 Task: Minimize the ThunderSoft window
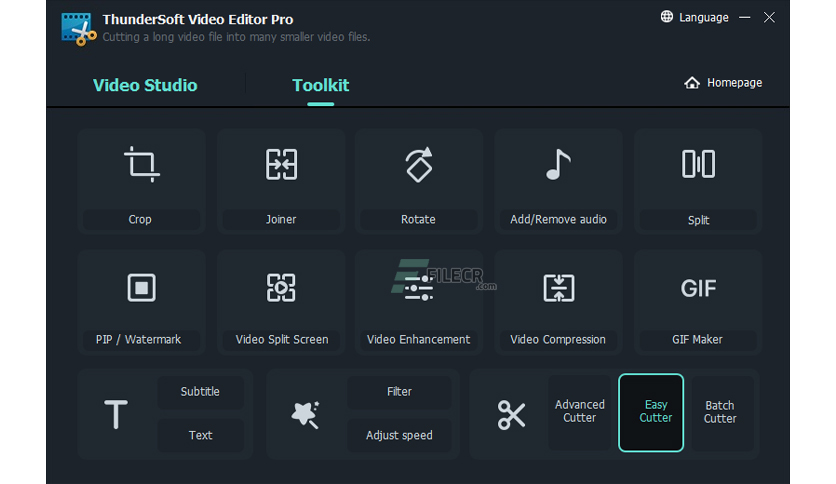[x=745, y=18]
